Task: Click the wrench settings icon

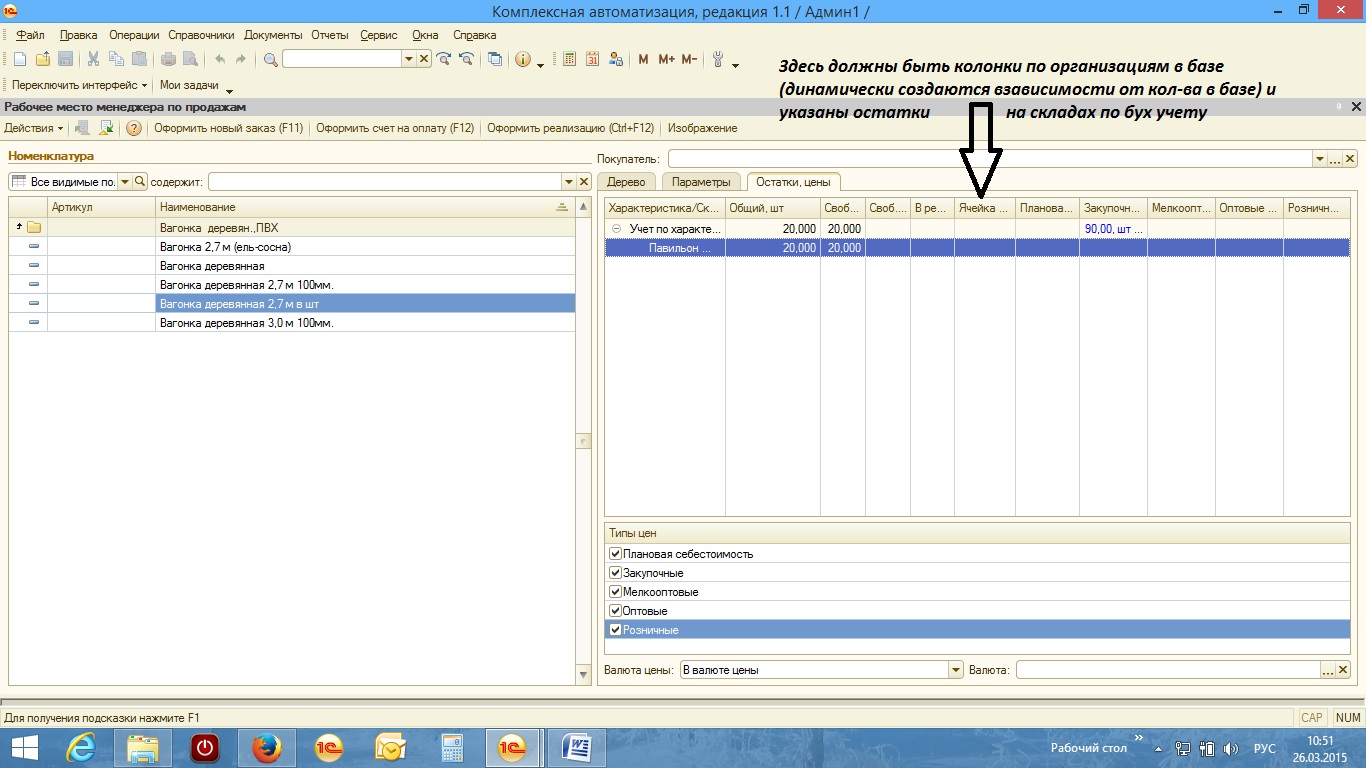Action: (x=718, y=59)
